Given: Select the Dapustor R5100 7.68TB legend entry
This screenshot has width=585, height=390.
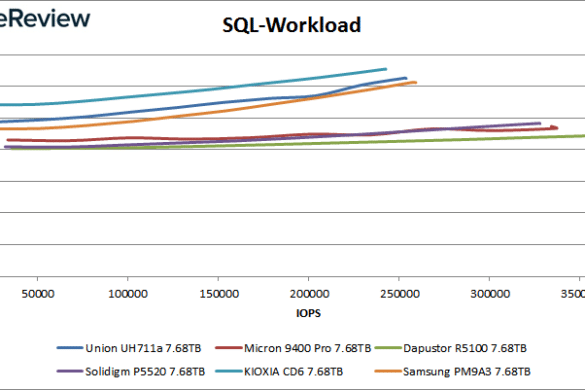Looking at the screenshot, I should coord(450,348).
